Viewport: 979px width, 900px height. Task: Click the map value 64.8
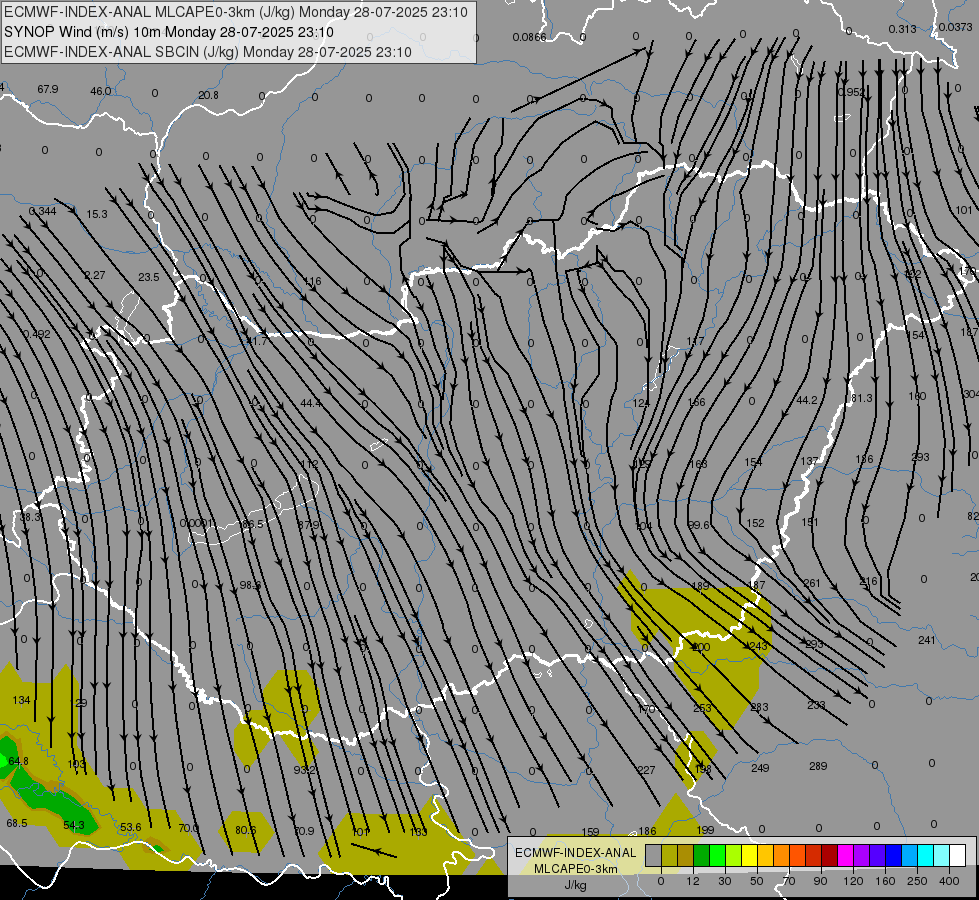pos(18,761)
